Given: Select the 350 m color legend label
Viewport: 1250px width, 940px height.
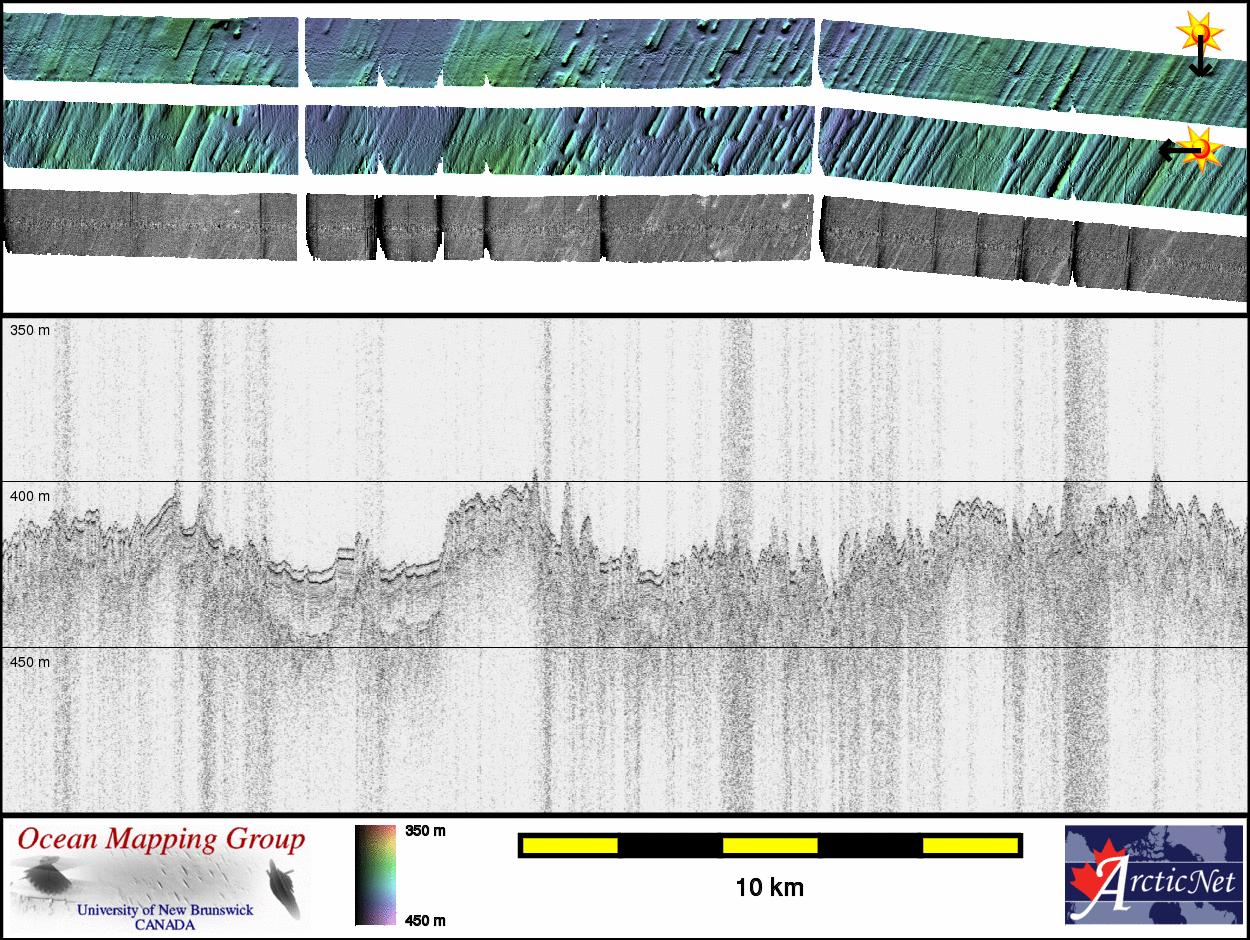Looking at the screenshot, I should (x=425, y=831).
